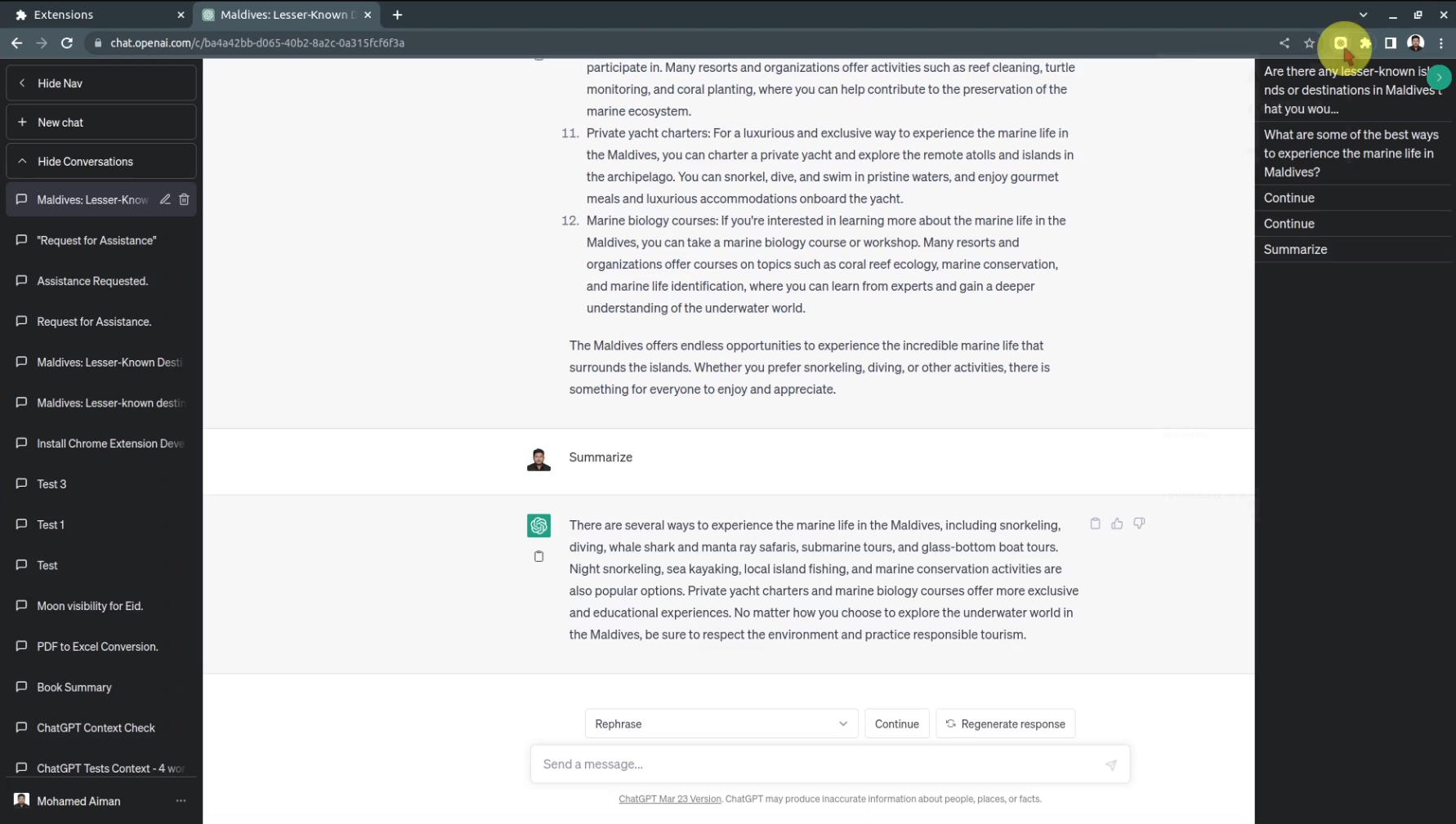1456x824 pixels.
Task: Open the Book Summary conversation
Action: click(x=101, y=687)
